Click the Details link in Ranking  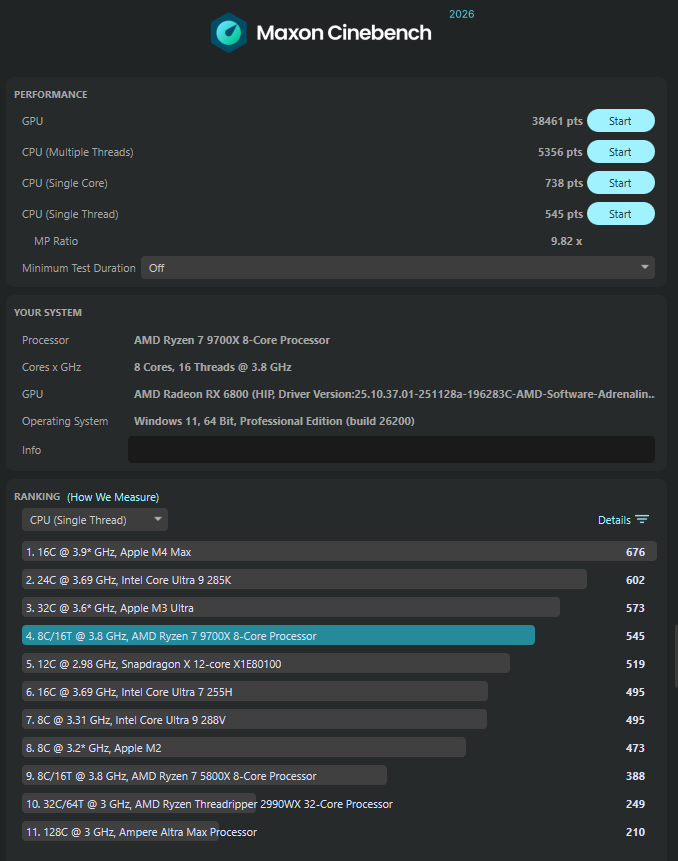click(x=614, y=520)
